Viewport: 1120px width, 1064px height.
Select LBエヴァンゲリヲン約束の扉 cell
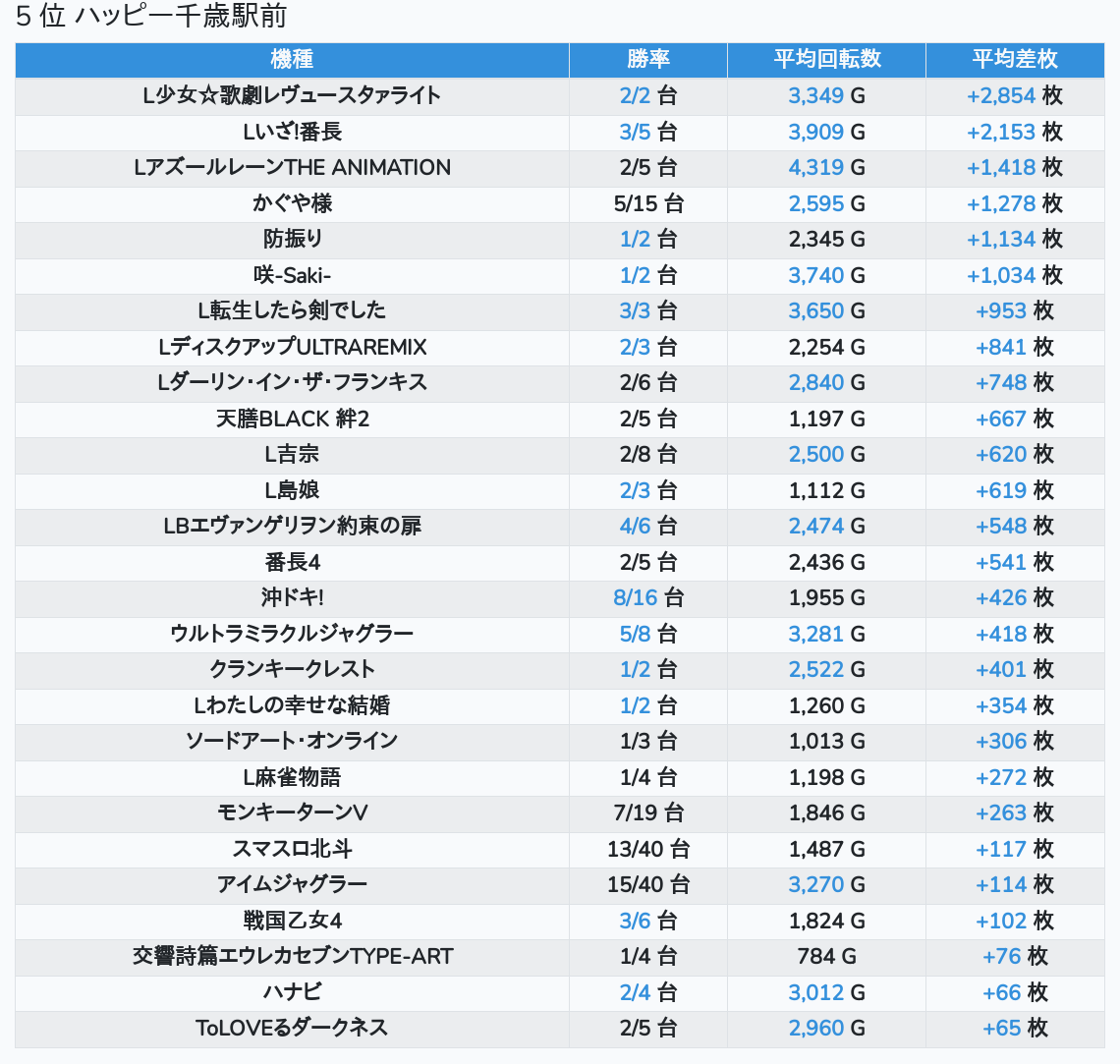click(292, 527)
